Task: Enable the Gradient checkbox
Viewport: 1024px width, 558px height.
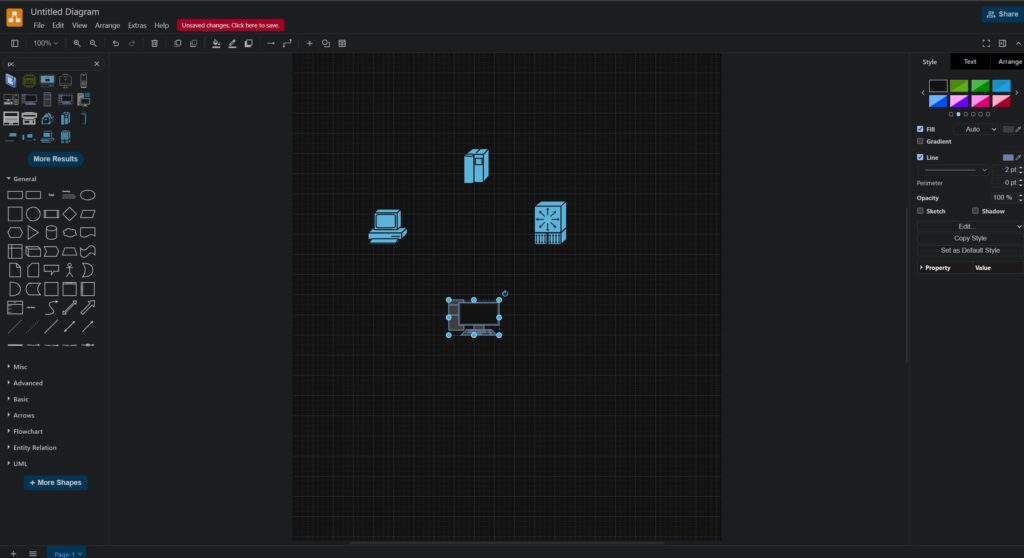Action: 920,141
